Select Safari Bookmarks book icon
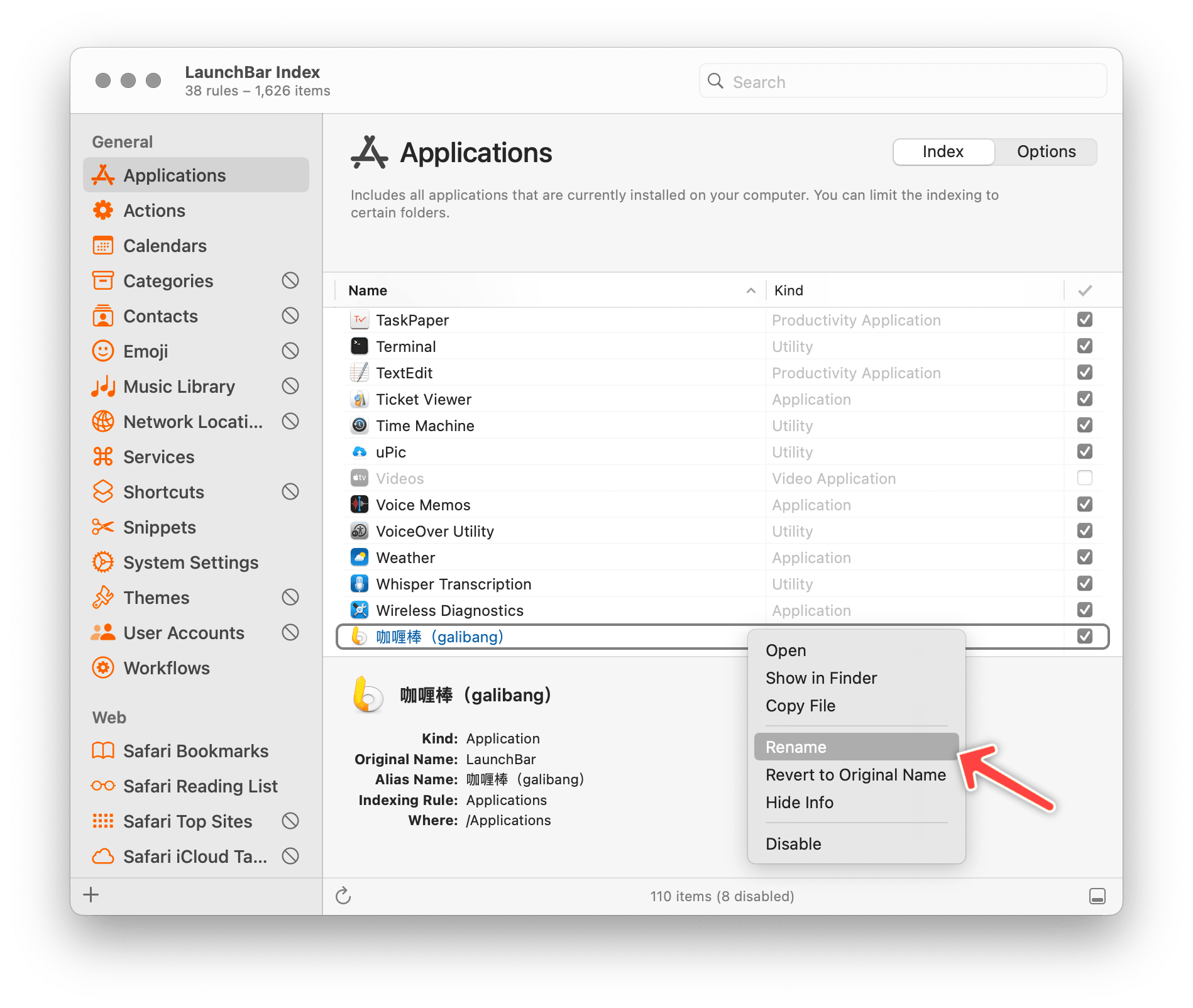 coord(103,751)
